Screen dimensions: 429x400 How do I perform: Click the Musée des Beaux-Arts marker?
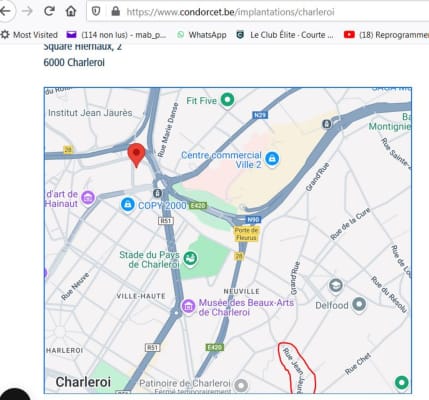click(x=188, y=306)
